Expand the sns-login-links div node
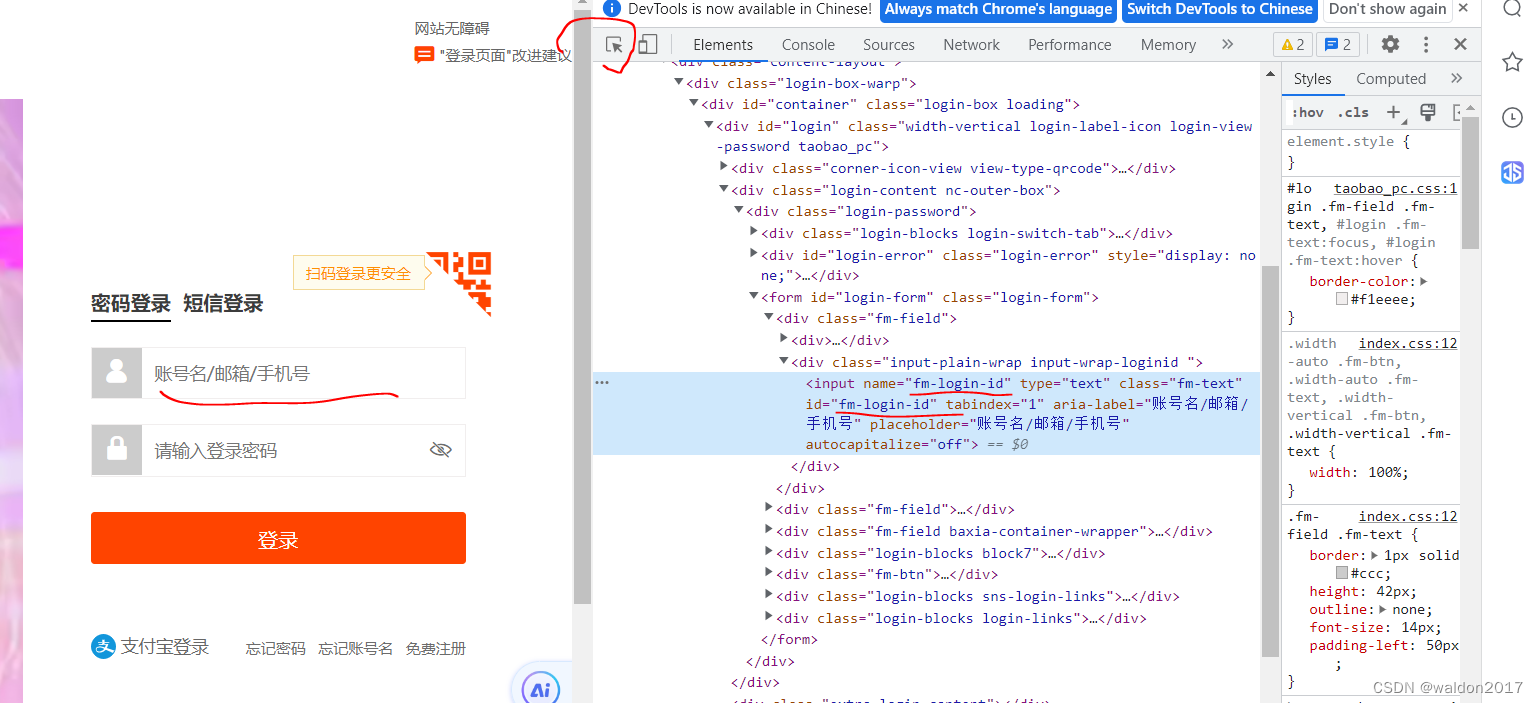Image resolution: width=1538 pixels, height=703 pixels. pyautogui.click(x=769, y=596)
